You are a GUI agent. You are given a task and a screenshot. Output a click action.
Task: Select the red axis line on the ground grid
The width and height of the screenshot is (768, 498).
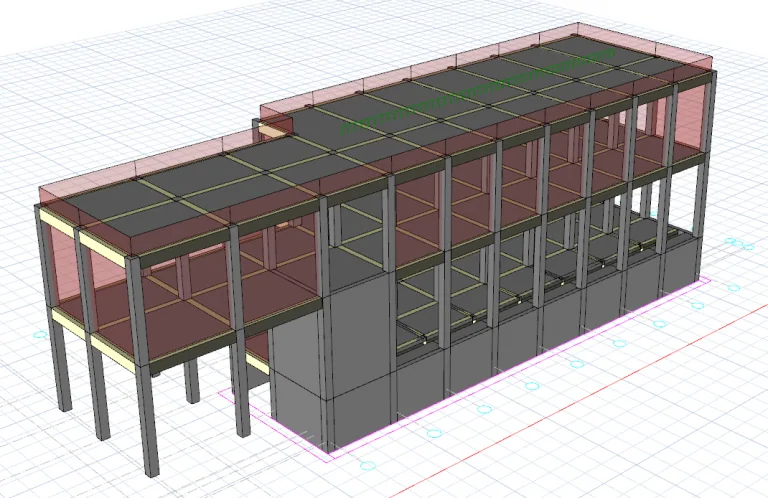[578, 403]
